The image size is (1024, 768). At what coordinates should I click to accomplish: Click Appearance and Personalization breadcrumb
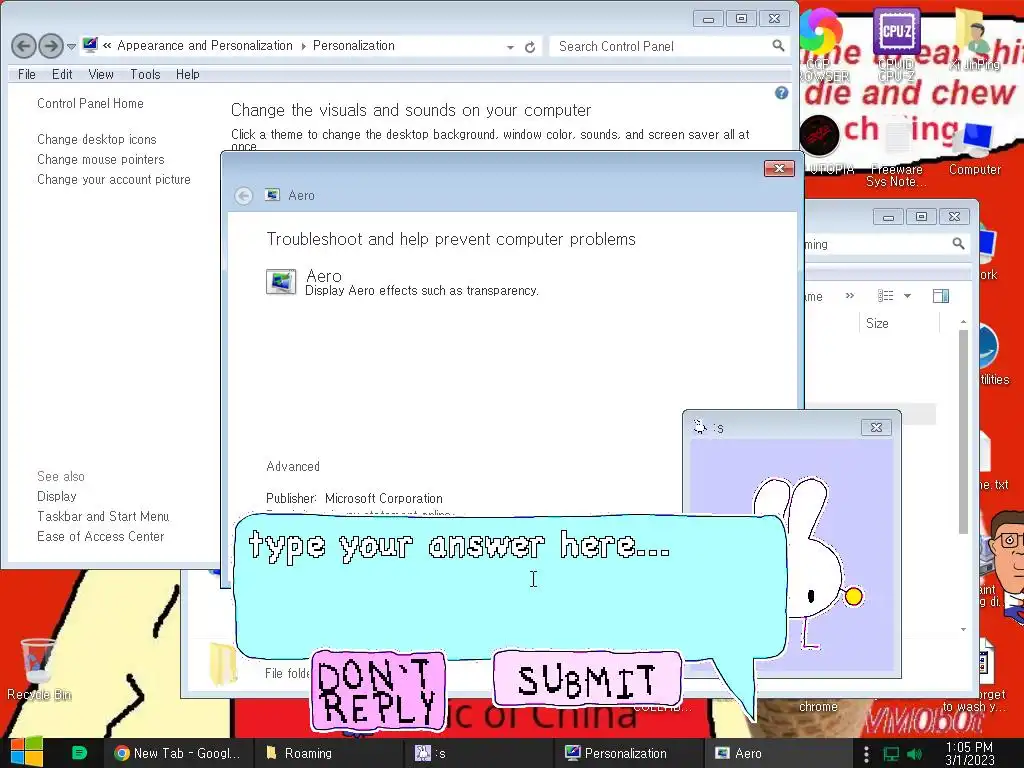(204, 46)
